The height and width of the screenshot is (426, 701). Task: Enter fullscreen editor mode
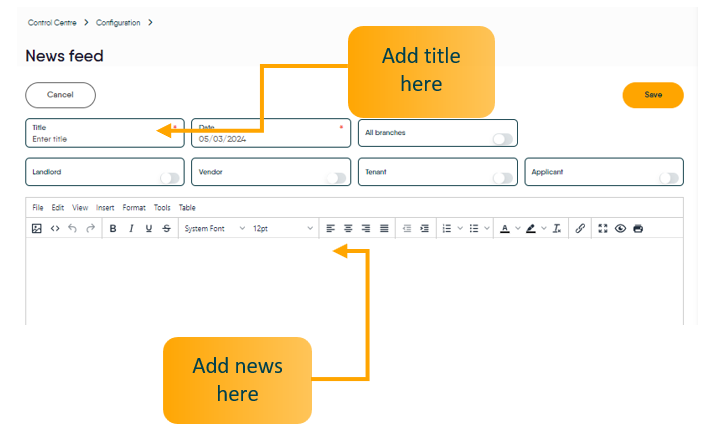tap(603, 229)
